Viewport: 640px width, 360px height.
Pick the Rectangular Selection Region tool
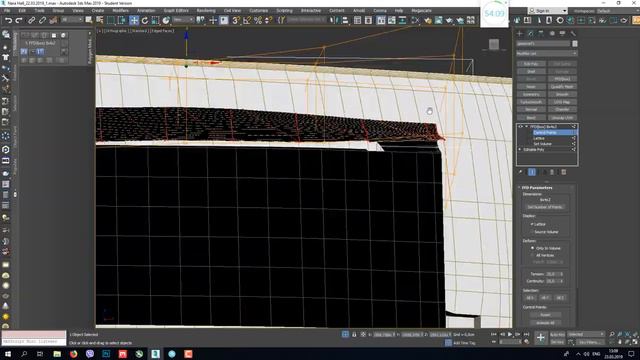pos(111,20)
